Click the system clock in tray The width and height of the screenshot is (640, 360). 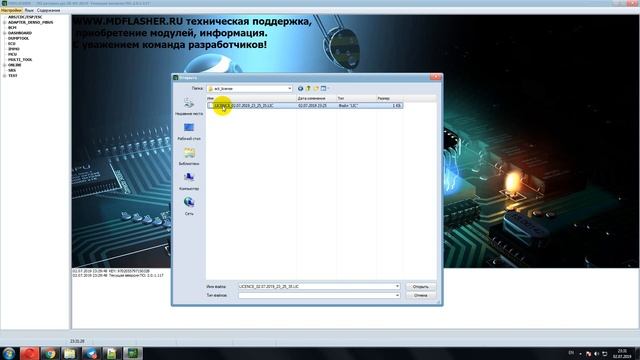[x=622, y=353]
